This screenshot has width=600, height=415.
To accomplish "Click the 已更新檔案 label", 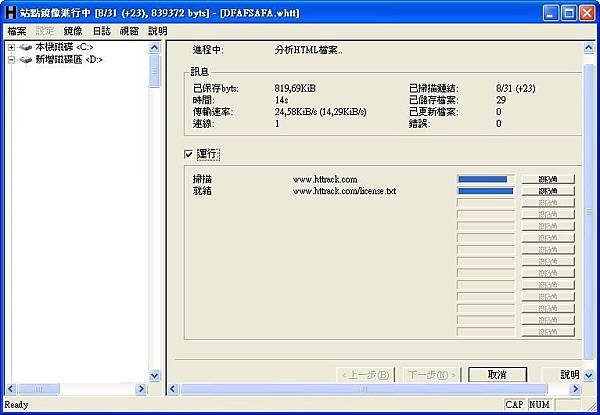I will click(x=434, y=112).
